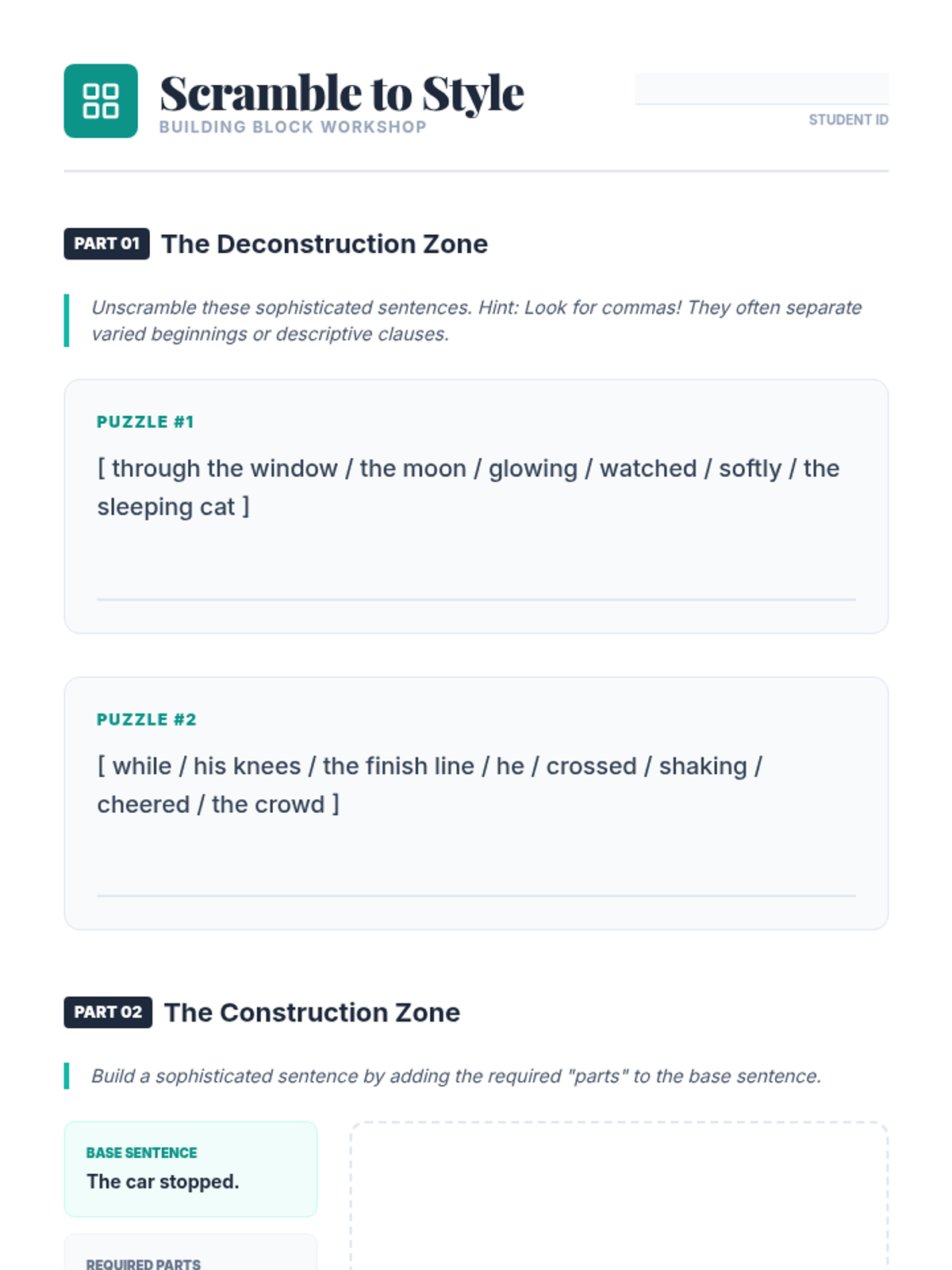Click the Base Sentence card
Screen dimensions: 952x1270
pyautogui.click(x=190, y=1168)
